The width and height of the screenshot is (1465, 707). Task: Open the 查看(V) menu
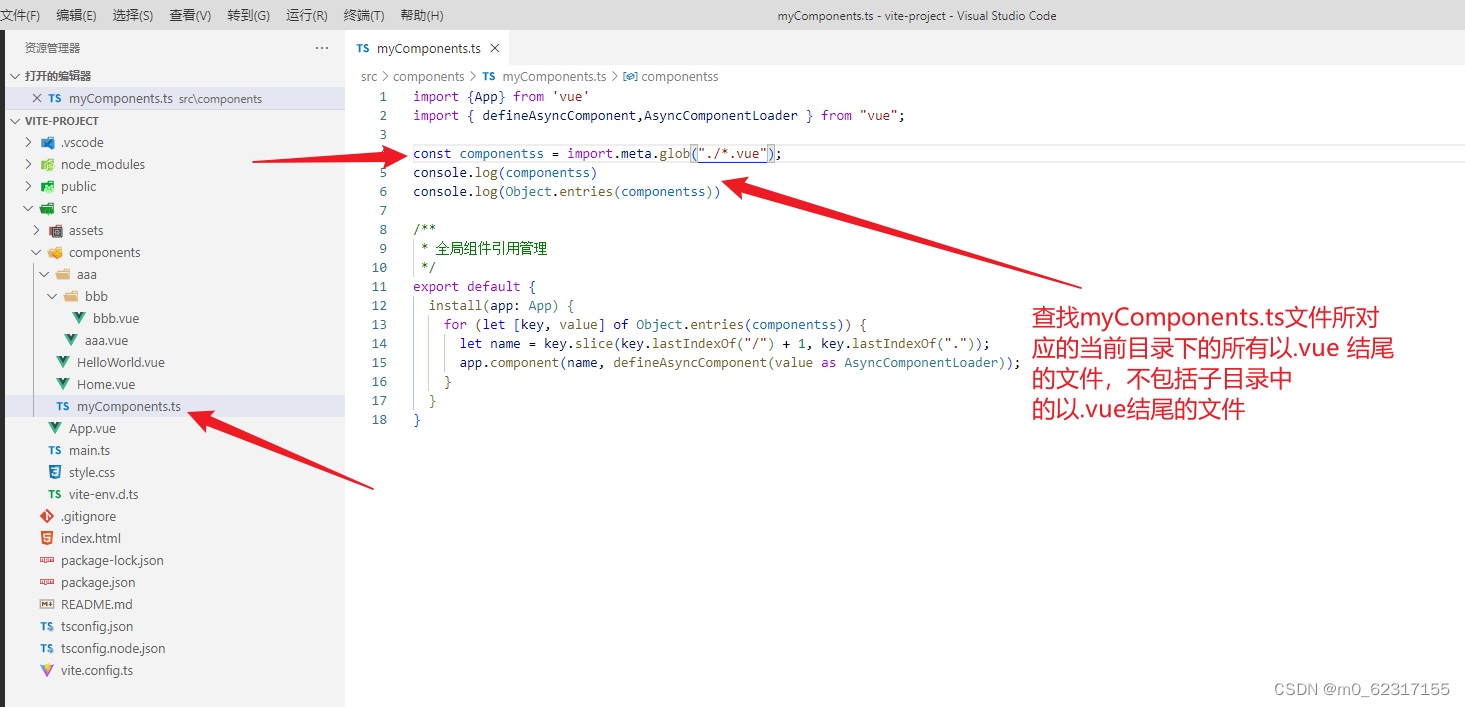190,15
